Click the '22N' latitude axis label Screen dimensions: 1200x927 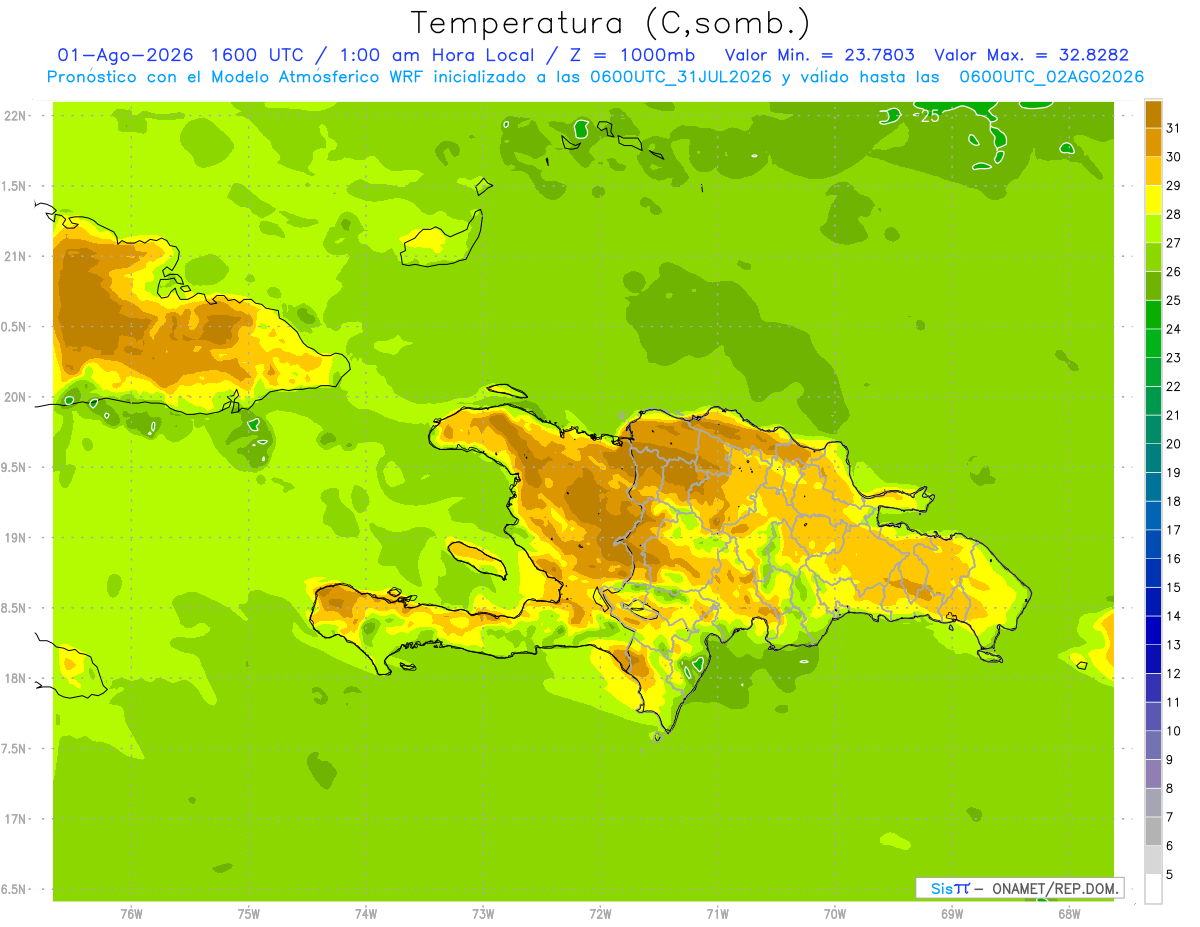point(16,115)
